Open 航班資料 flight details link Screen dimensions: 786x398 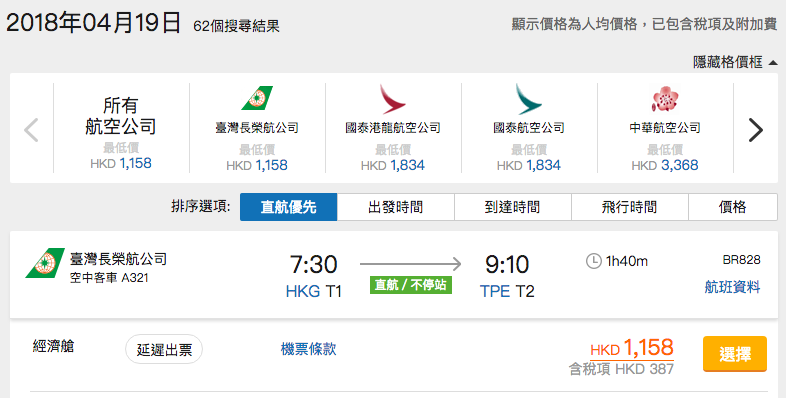(x=732, y=287)
